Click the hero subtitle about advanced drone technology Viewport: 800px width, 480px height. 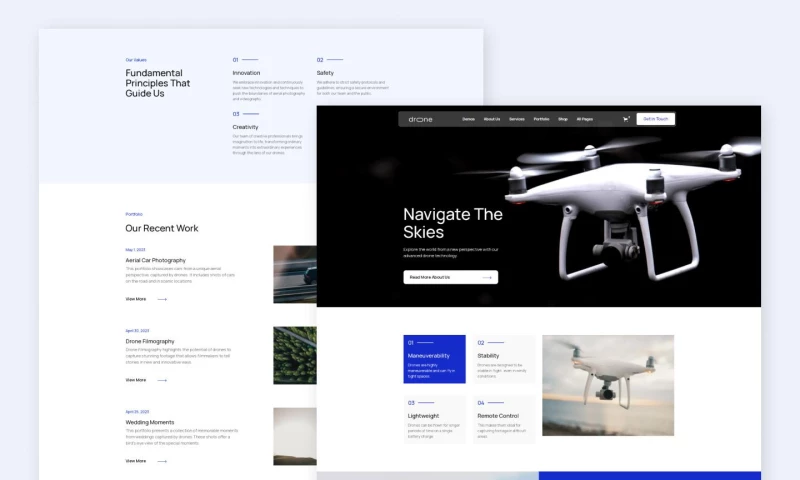451,252
